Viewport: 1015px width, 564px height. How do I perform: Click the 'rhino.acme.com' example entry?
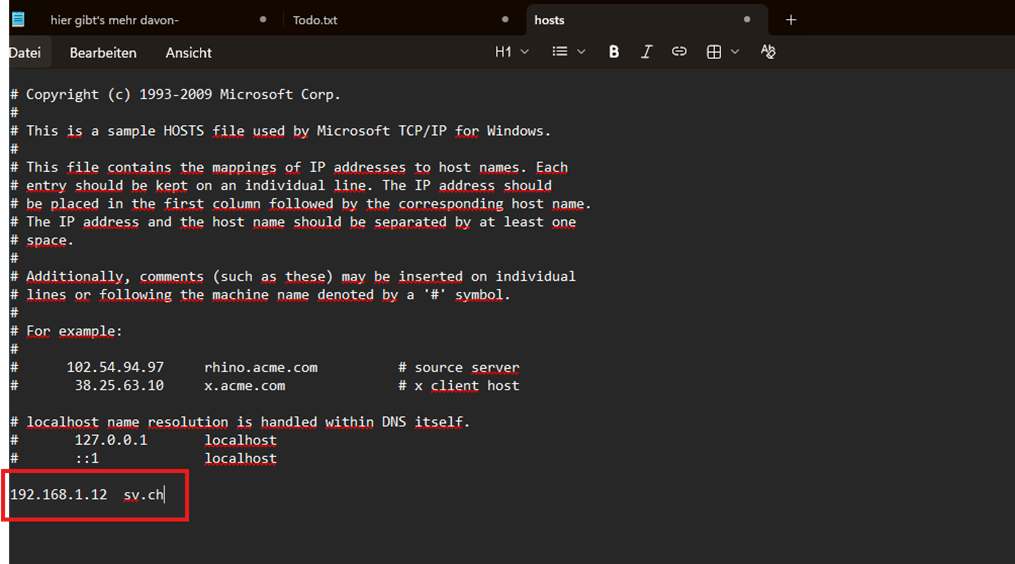[261, 367]
